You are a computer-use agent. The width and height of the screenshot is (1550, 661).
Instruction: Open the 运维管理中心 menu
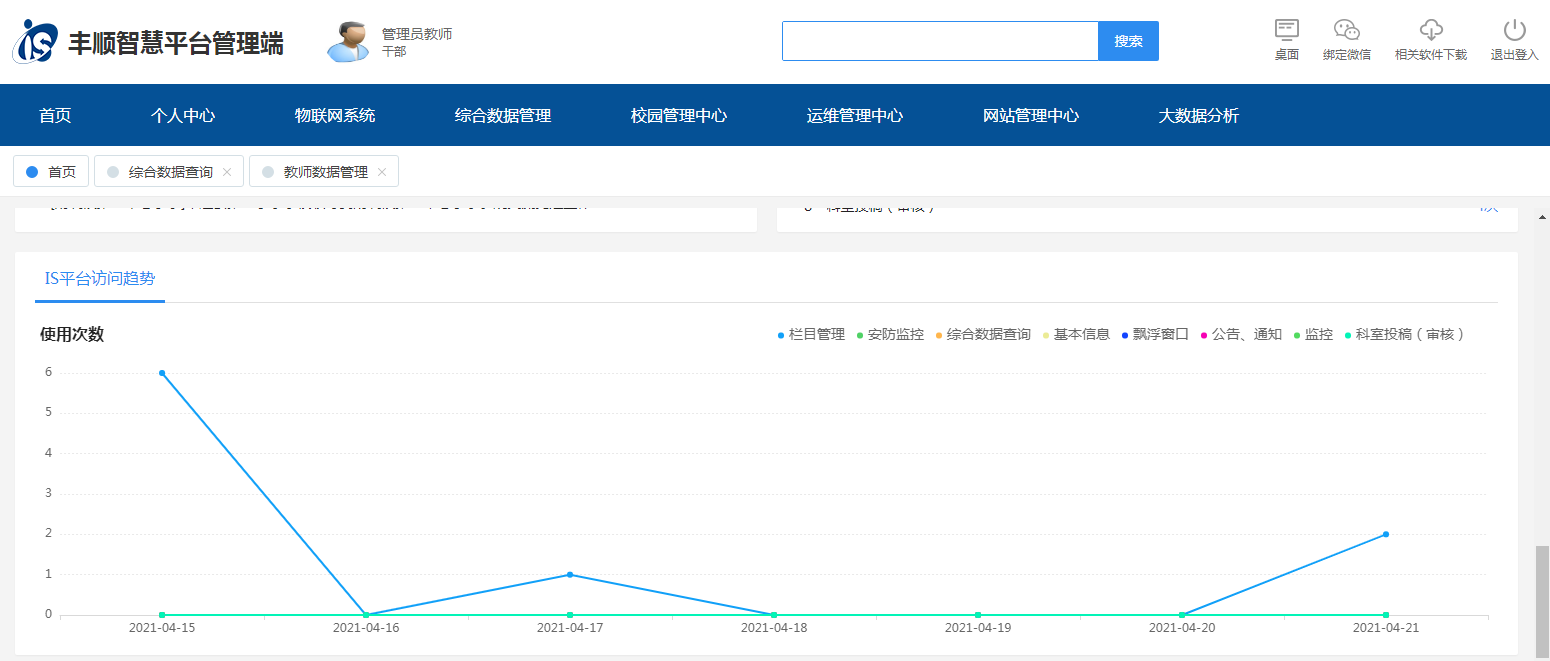855,115
